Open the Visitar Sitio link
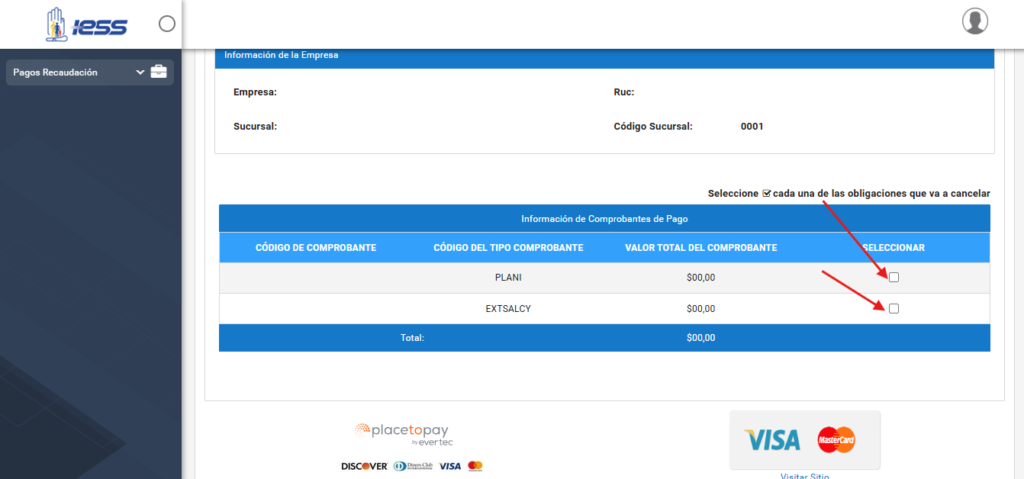The image size is (1024, 479). (x=805, y=476)
